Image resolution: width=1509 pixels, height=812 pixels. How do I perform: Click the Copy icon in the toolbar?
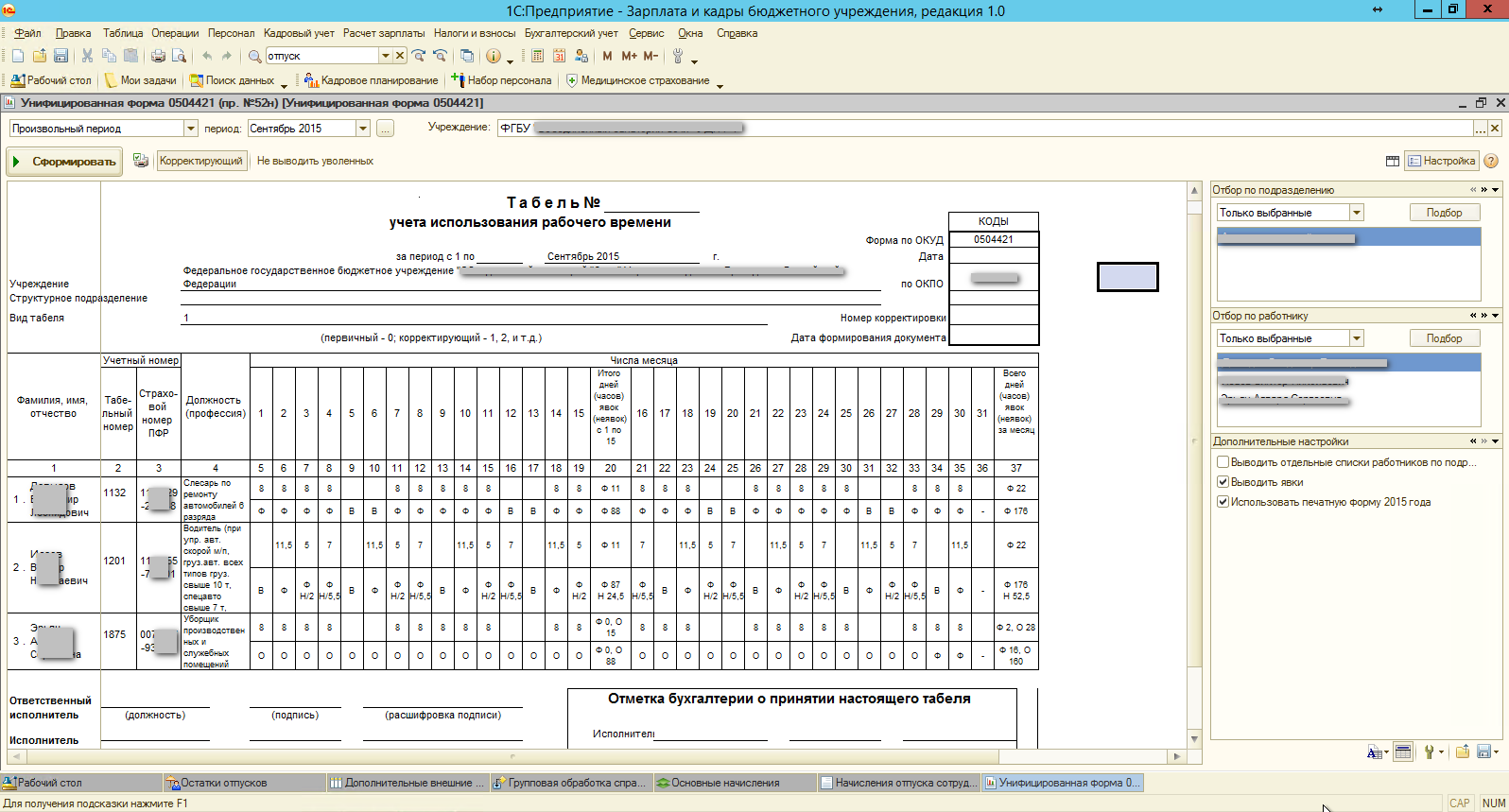coord(109,56)
